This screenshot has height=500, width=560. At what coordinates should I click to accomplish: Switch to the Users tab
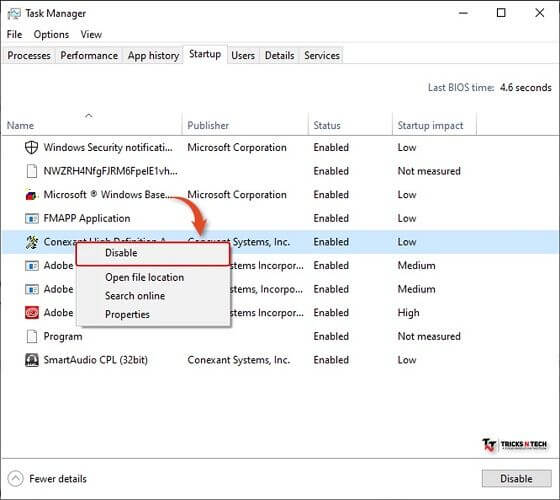click(x=243, y=56)
